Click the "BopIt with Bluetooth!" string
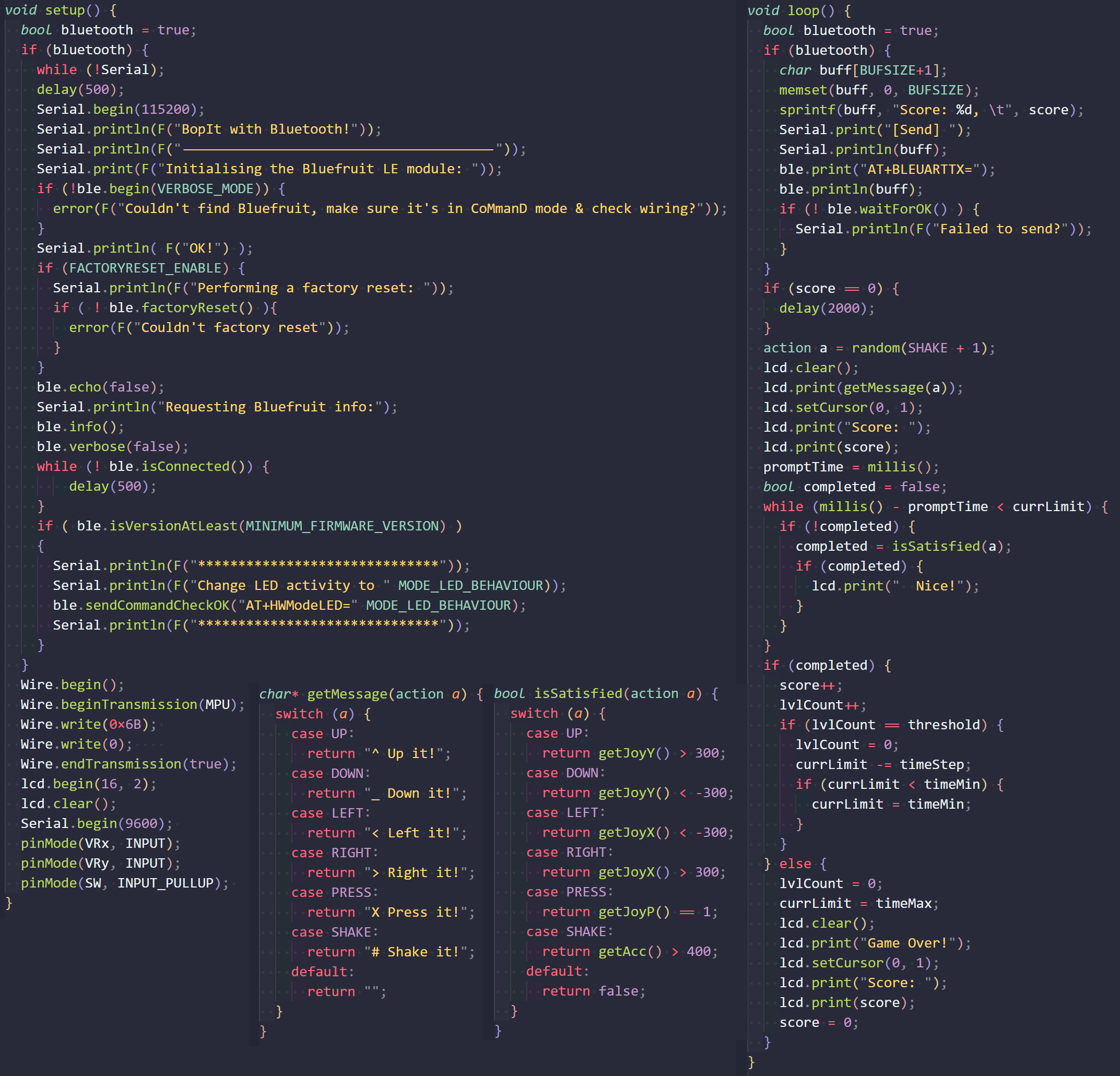Image resolution: width=1120 pixels, height=1076 pixels. [266, 129]
